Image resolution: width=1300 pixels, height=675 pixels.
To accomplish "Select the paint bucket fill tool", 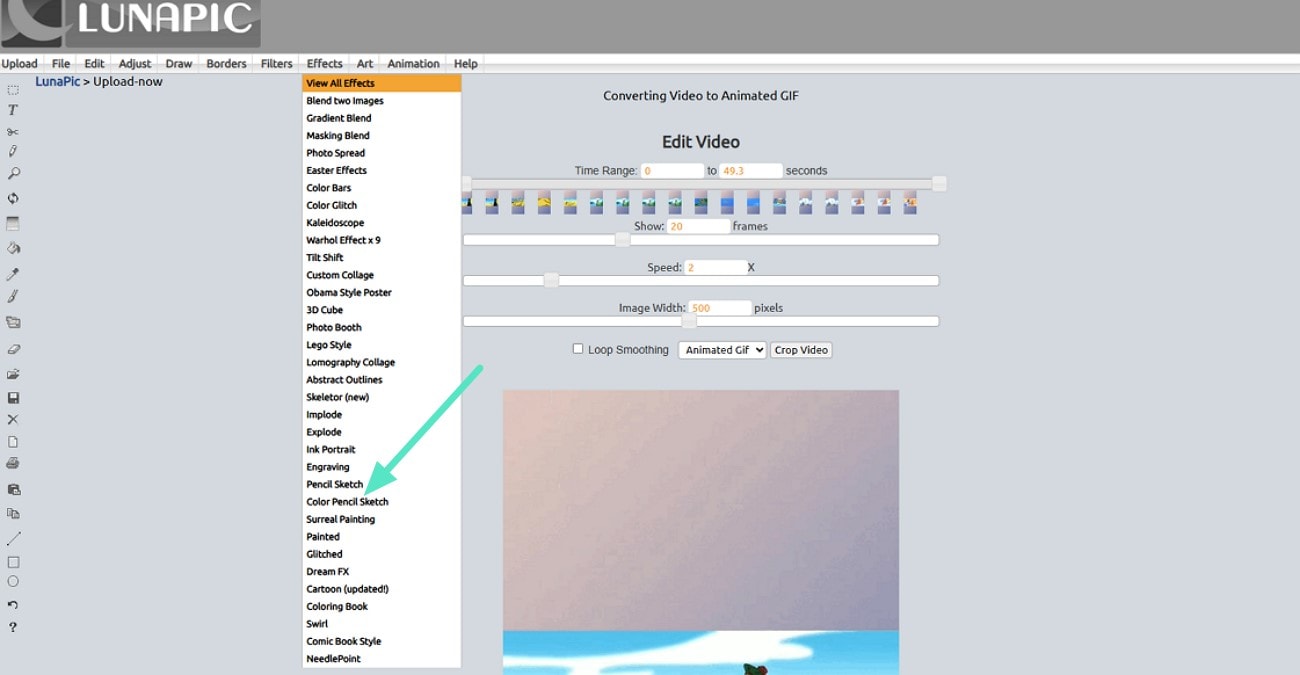I will click(13, 248).
